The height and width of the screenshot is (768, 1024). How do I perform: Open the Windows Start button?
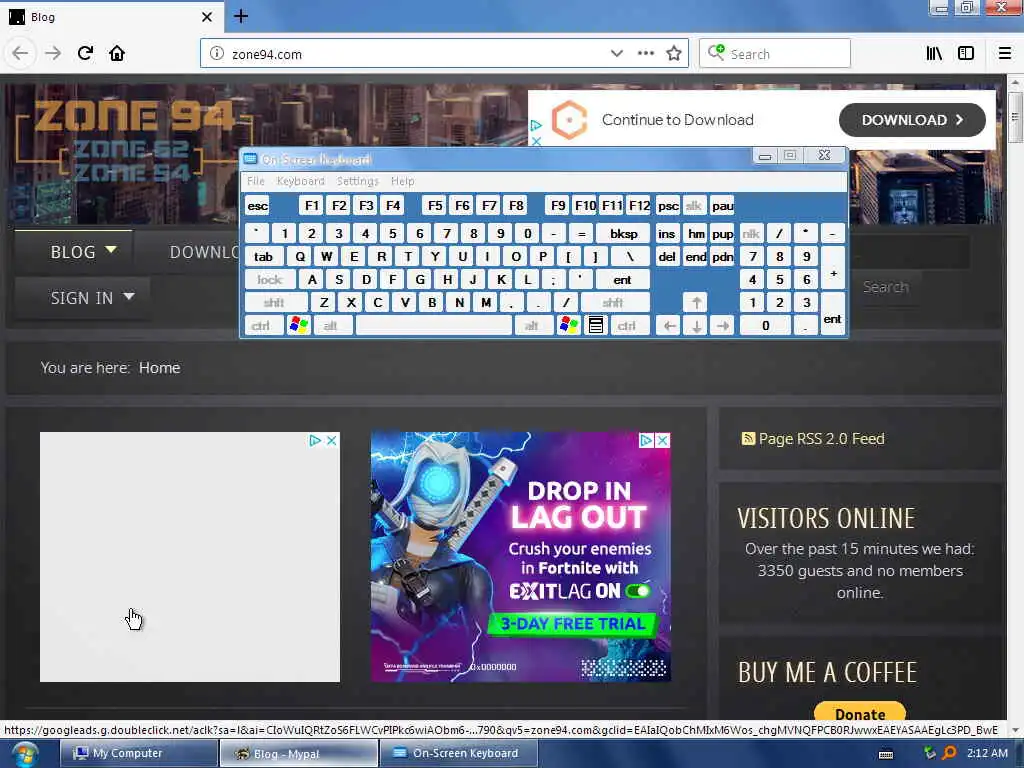(25, 754)
